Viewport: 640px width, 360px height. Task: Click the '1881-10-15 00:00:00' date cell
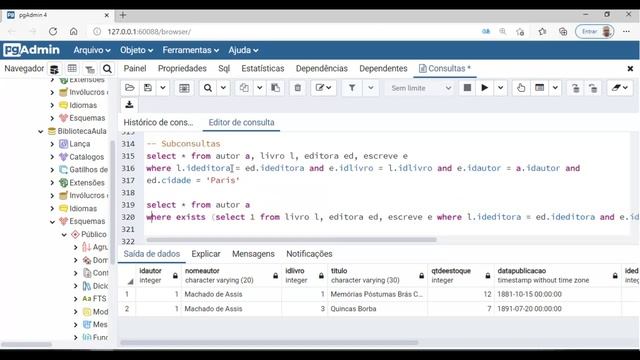557,294
